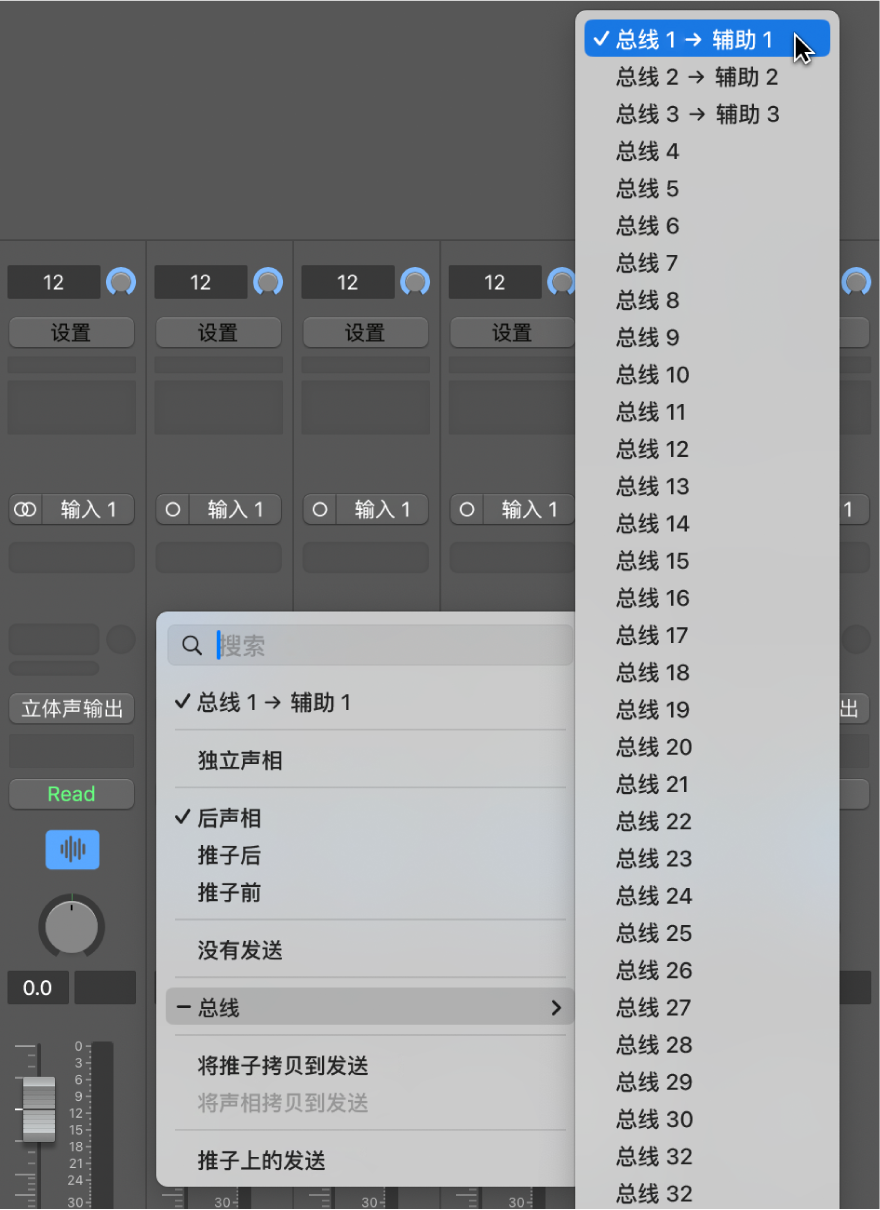
Task: Click the gain knob above the 0.0 value
Action: [x=71, y=925]
